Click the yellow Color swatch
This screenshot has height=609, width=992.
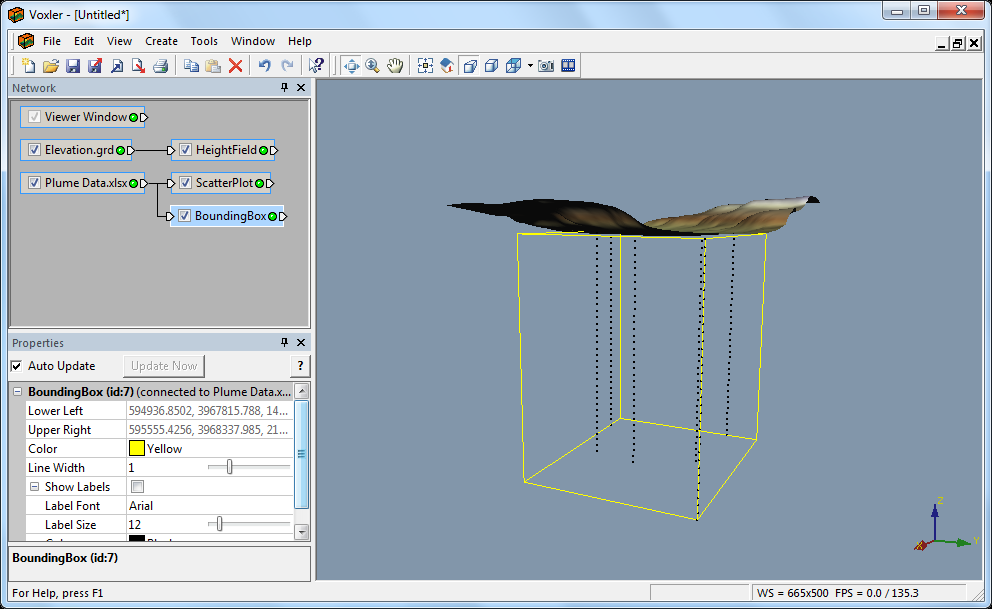pos(137,448)
